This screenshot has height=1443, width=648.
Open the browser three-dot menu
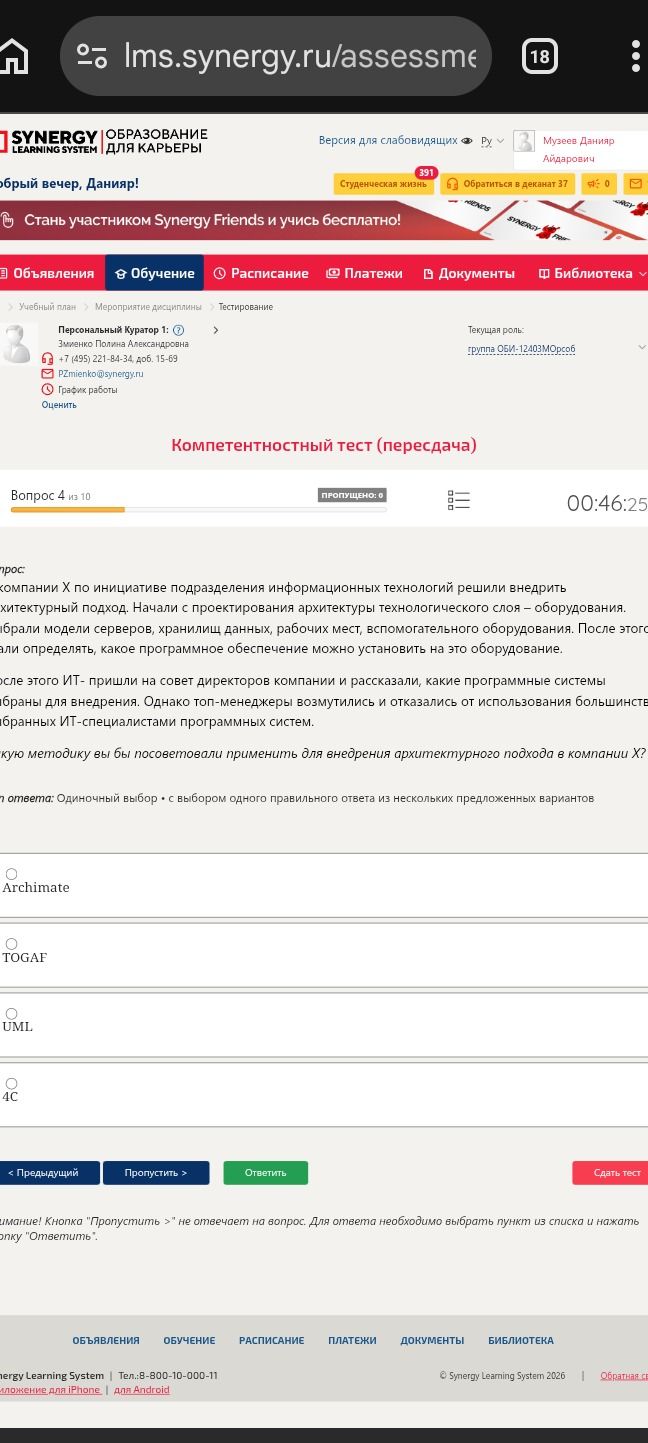636,57
